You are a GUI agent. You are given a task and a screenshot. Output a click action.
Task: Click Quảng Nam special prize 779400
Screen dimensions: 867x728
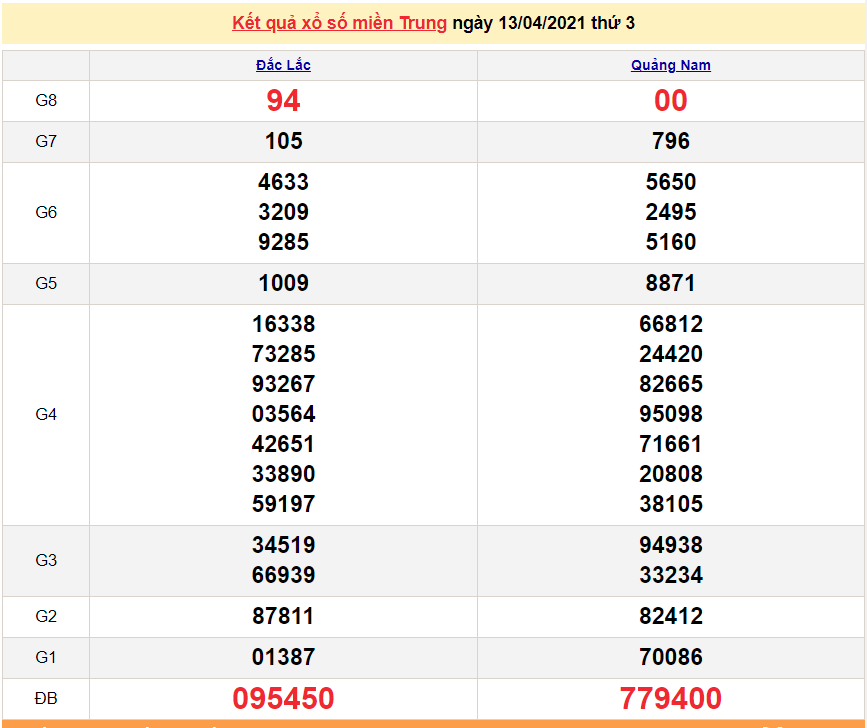pyautogui.click(x=670, y=698)
